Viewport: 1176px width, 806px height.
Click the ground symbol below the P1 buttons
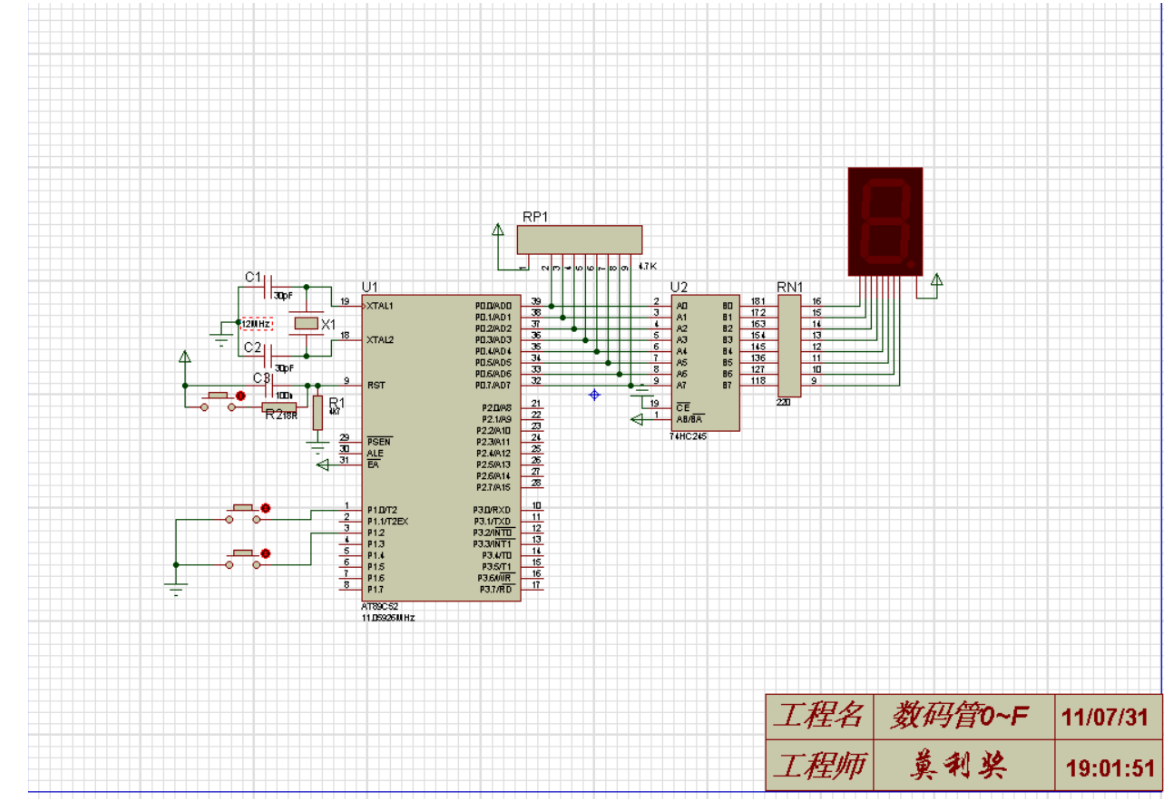176,589
